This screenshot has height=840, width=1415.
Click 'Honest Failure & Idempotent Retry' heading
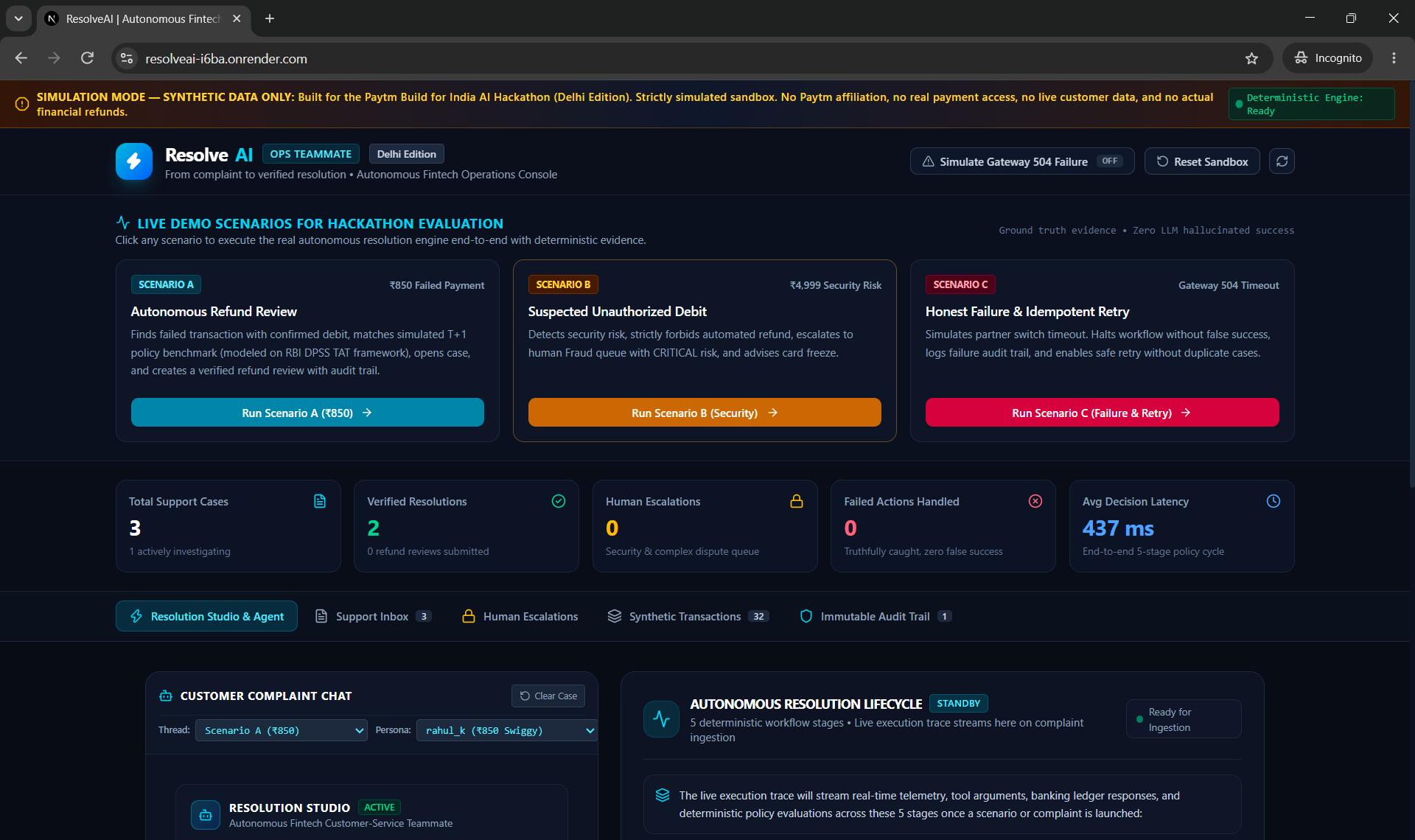pos(1027,312)
